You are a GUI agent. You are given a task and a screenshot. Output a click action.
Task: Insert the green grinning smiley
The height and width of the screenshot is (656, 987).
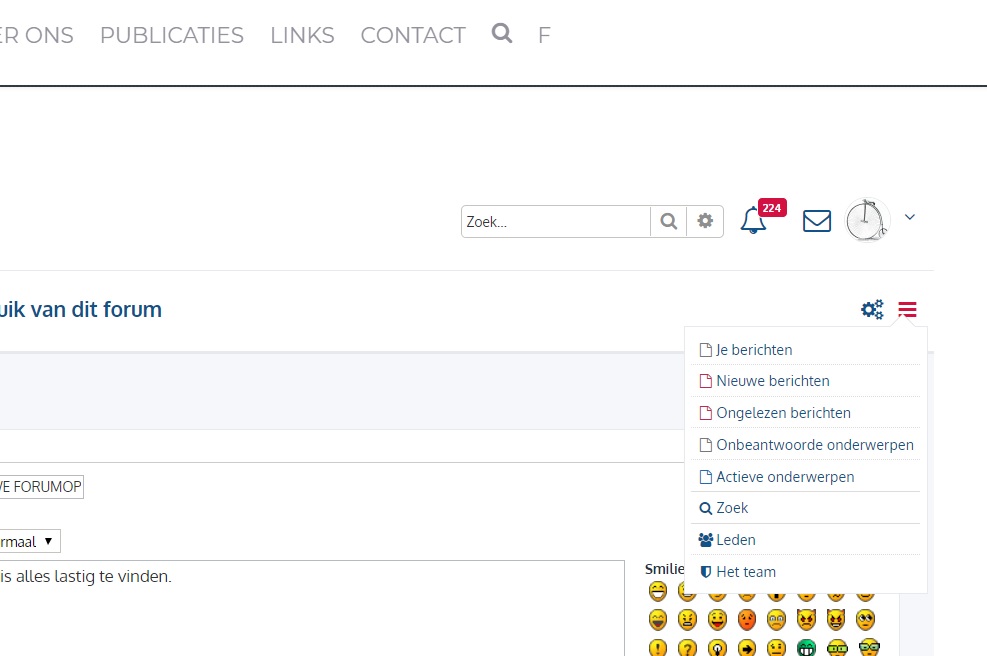807,648
